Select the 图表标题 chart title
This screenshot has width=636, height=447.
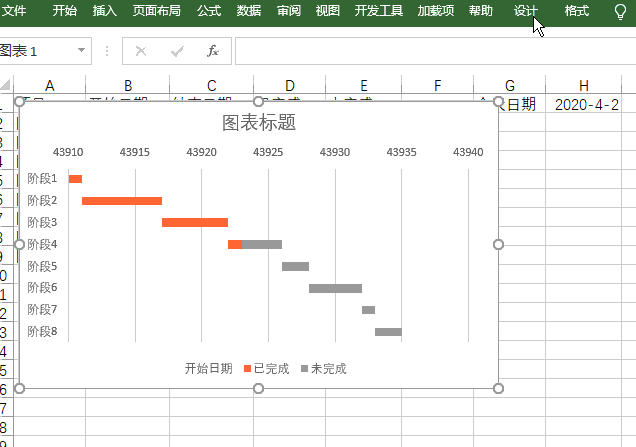coord(259,123)
